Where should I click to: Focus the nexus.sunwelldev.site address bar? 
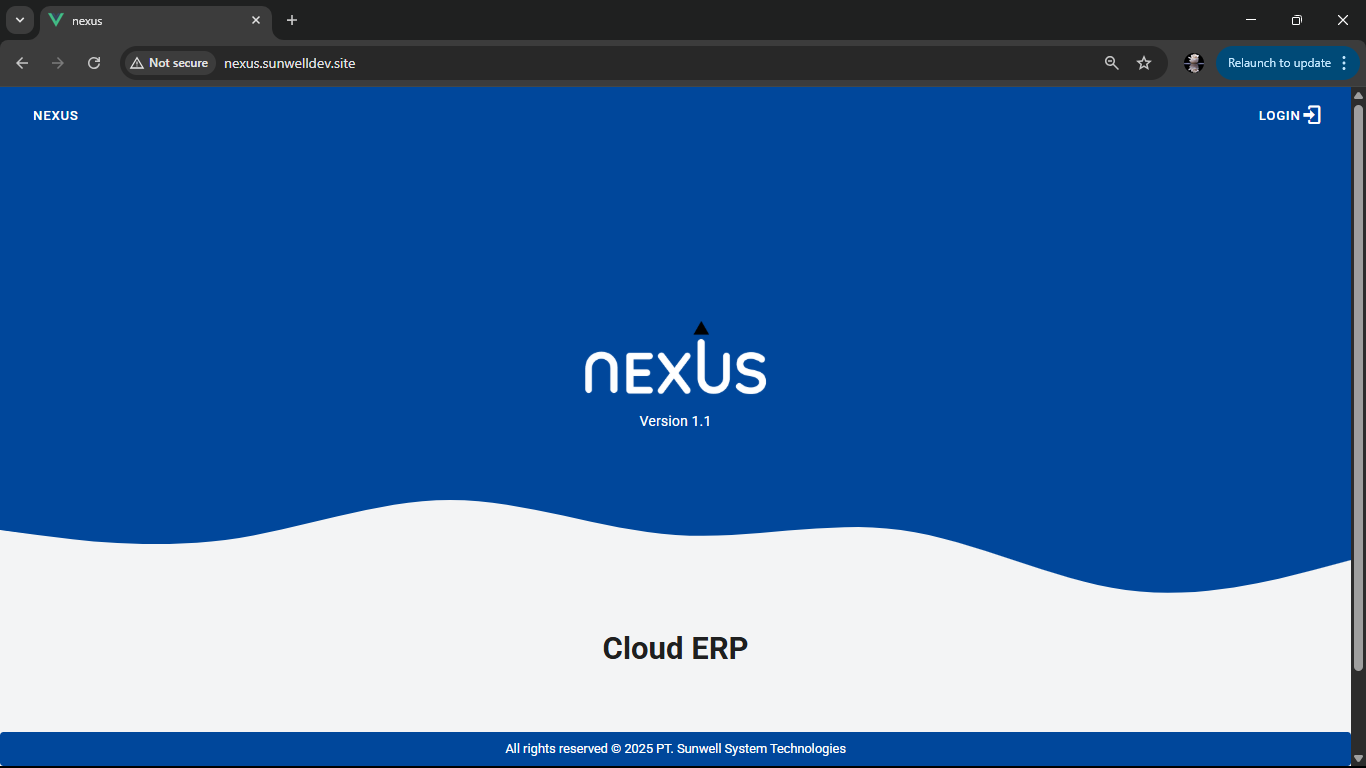tap(600, 63)
